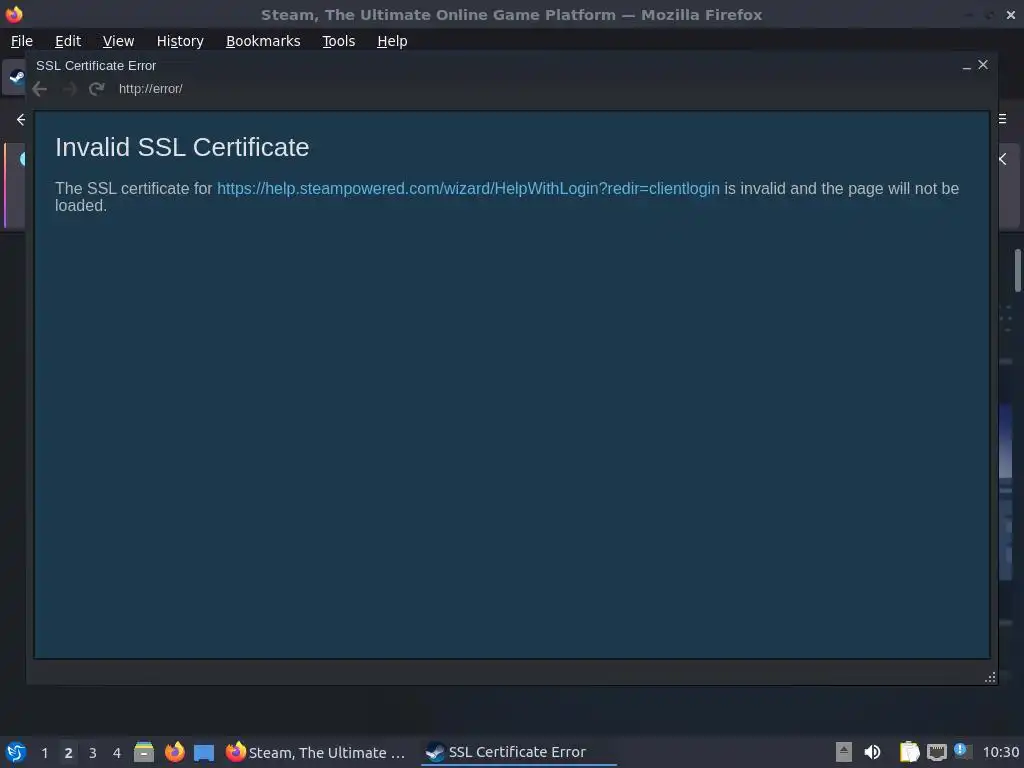This screenshot has width=1024, height=768.
Task: Click the forward arrow in error window
Action: 69,89
